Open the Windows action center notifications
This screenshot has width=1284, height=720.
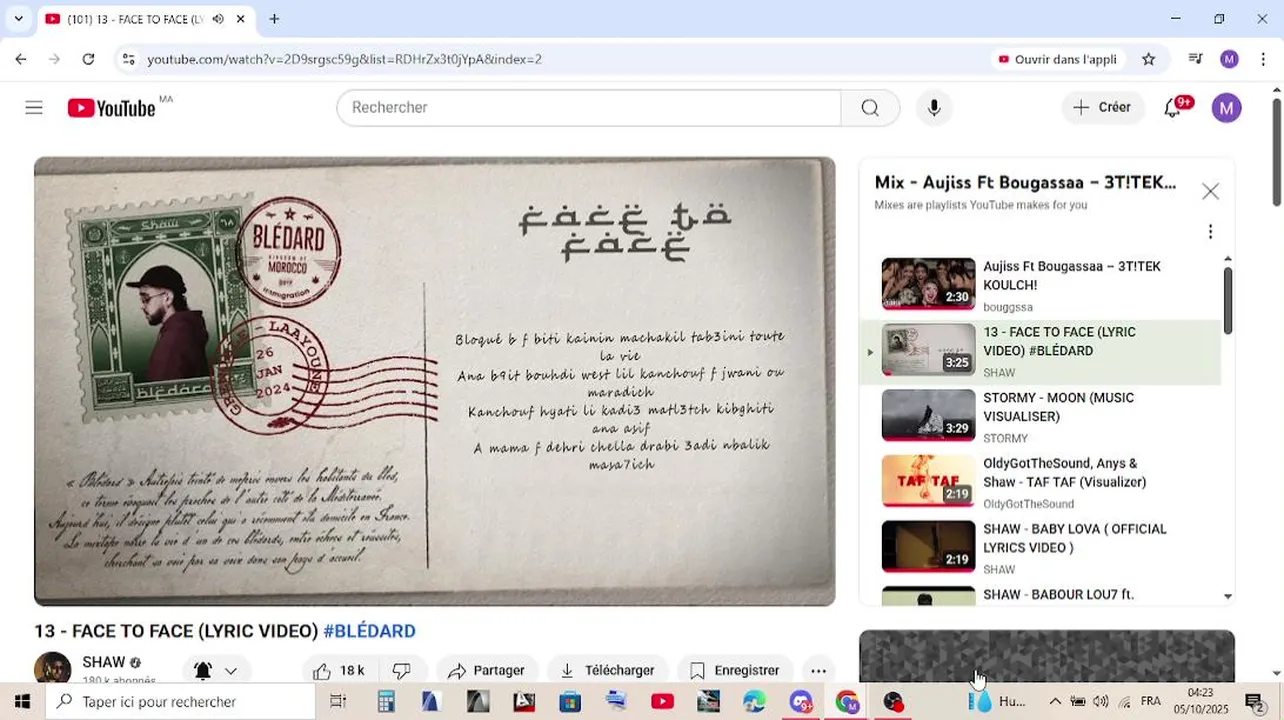[x=1254, y=701]
